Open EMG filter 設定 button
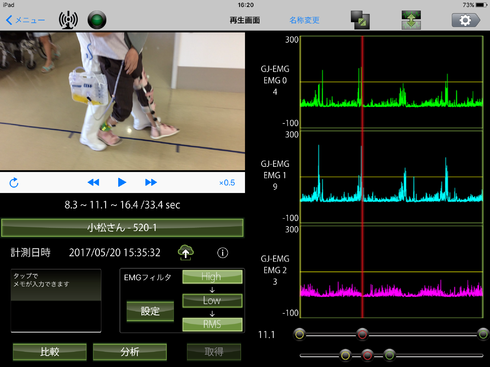Viewport: 490px width, 367px height. pos(150,311)
